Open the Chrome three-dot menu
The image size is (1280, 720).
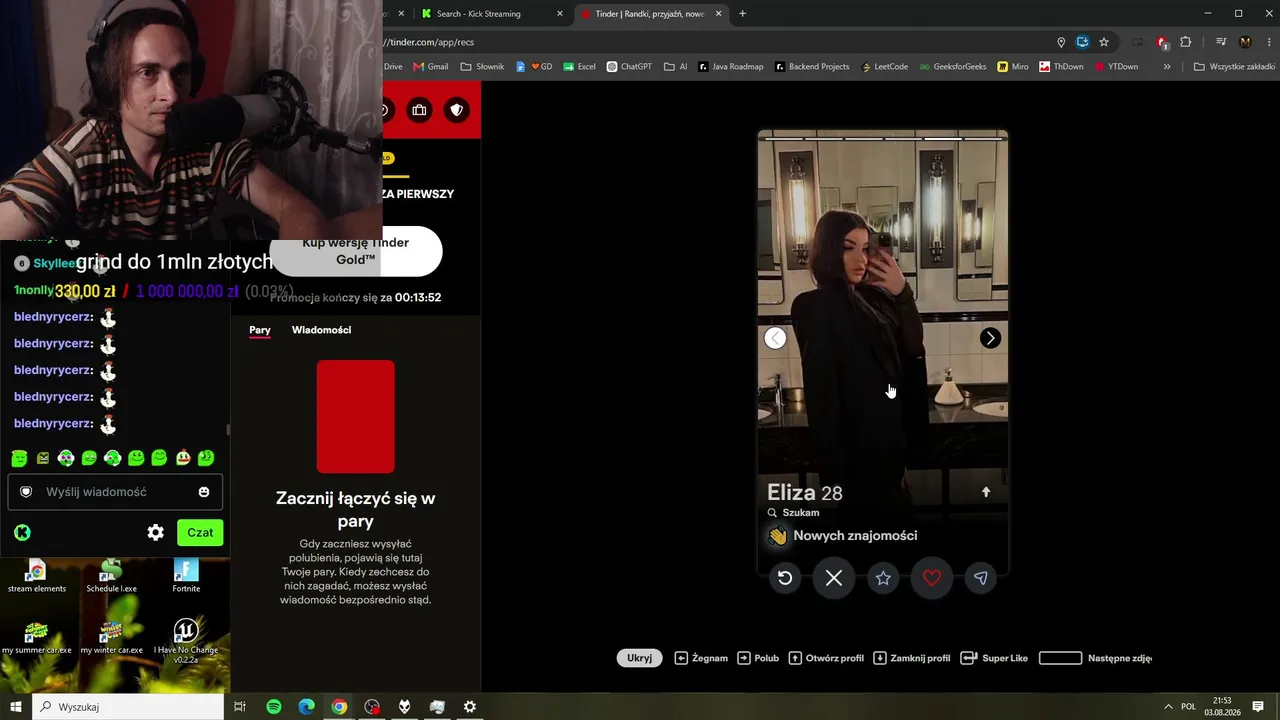[1267, 42]
